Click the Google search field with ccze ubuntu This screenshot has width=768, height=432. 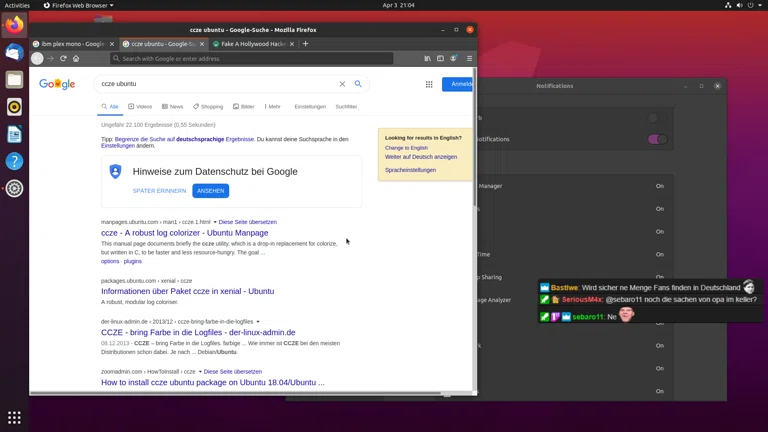pyautogui.click(x=216, y=84)
